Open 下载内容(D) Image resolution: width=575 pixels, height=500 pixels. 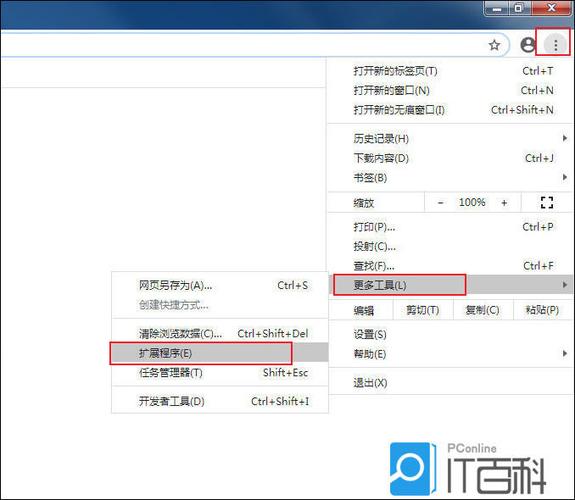coord(451,158)
